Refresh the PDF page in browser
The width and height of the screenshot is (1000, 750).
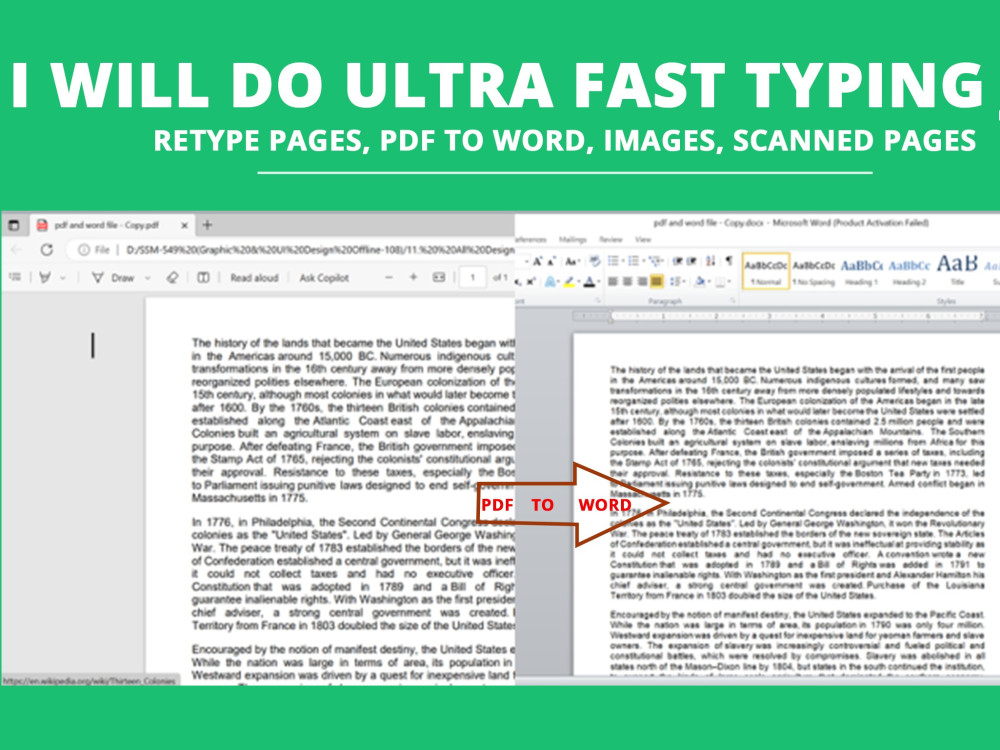[47, 249]
